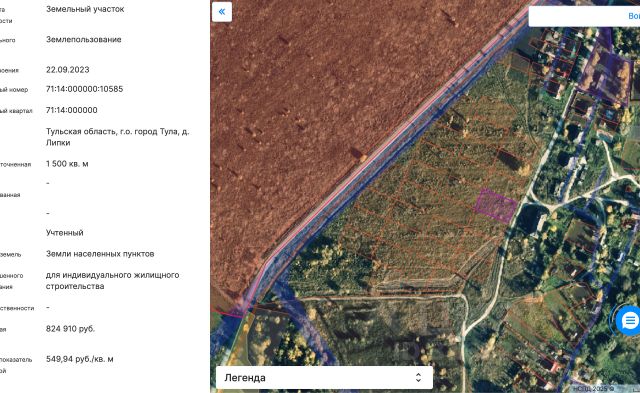640x393 pixels.
Task: Click the white search box at top right
Action: click(x=584, y=16)
